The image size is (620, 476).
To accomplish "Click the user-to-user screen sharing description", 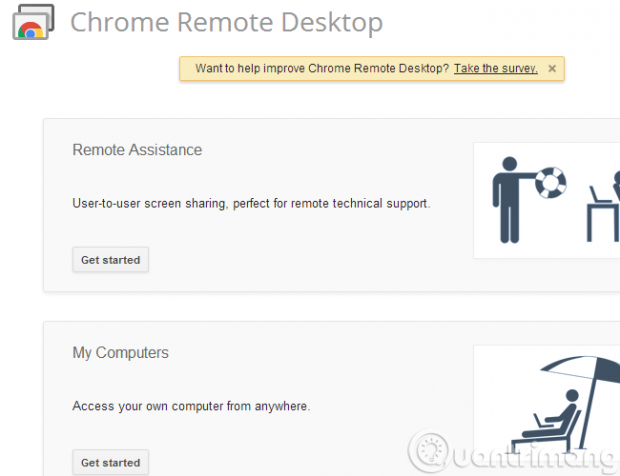I will 251,203.
